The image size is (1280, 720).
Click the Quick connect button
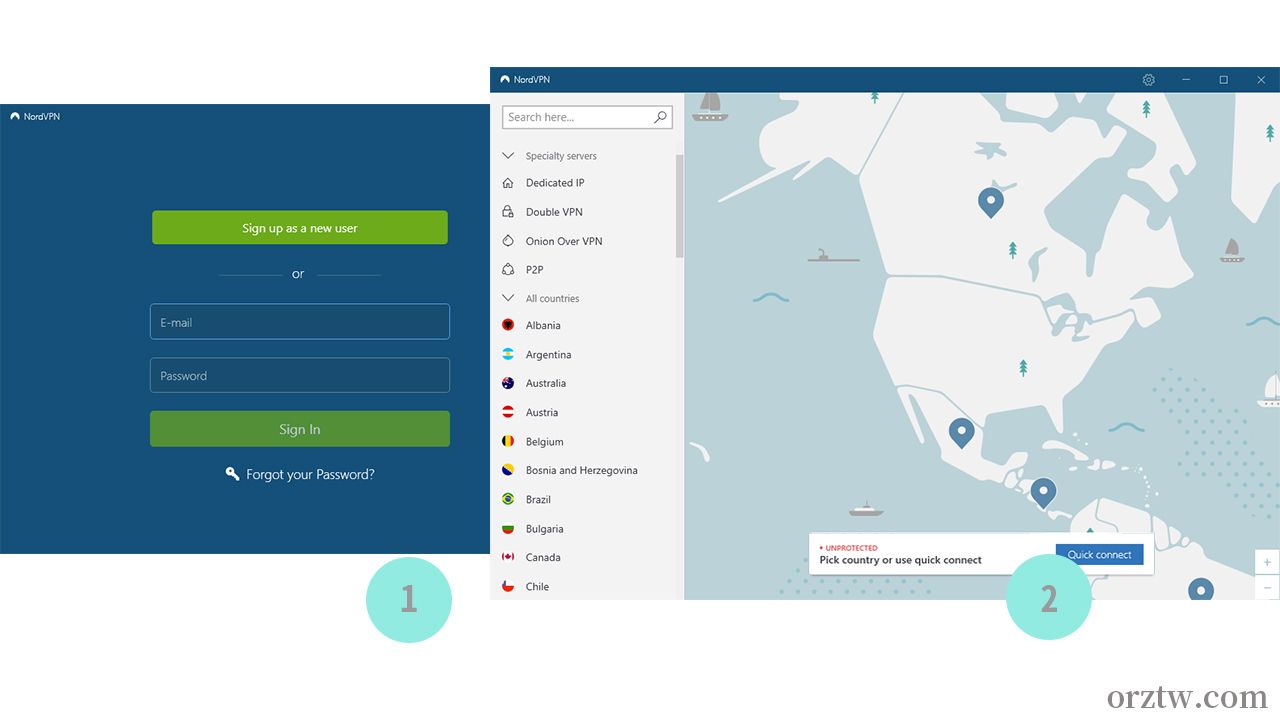click(1099, 555)
